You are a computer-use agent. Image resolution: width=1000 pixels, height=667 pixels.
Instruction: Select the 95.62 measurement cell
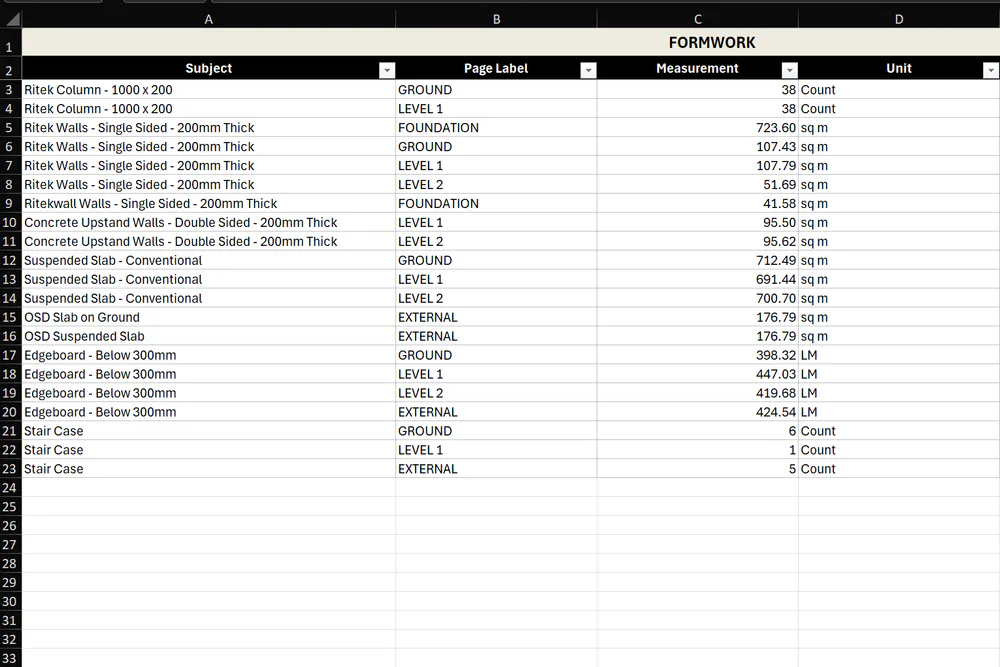click(x=698, y=242)
